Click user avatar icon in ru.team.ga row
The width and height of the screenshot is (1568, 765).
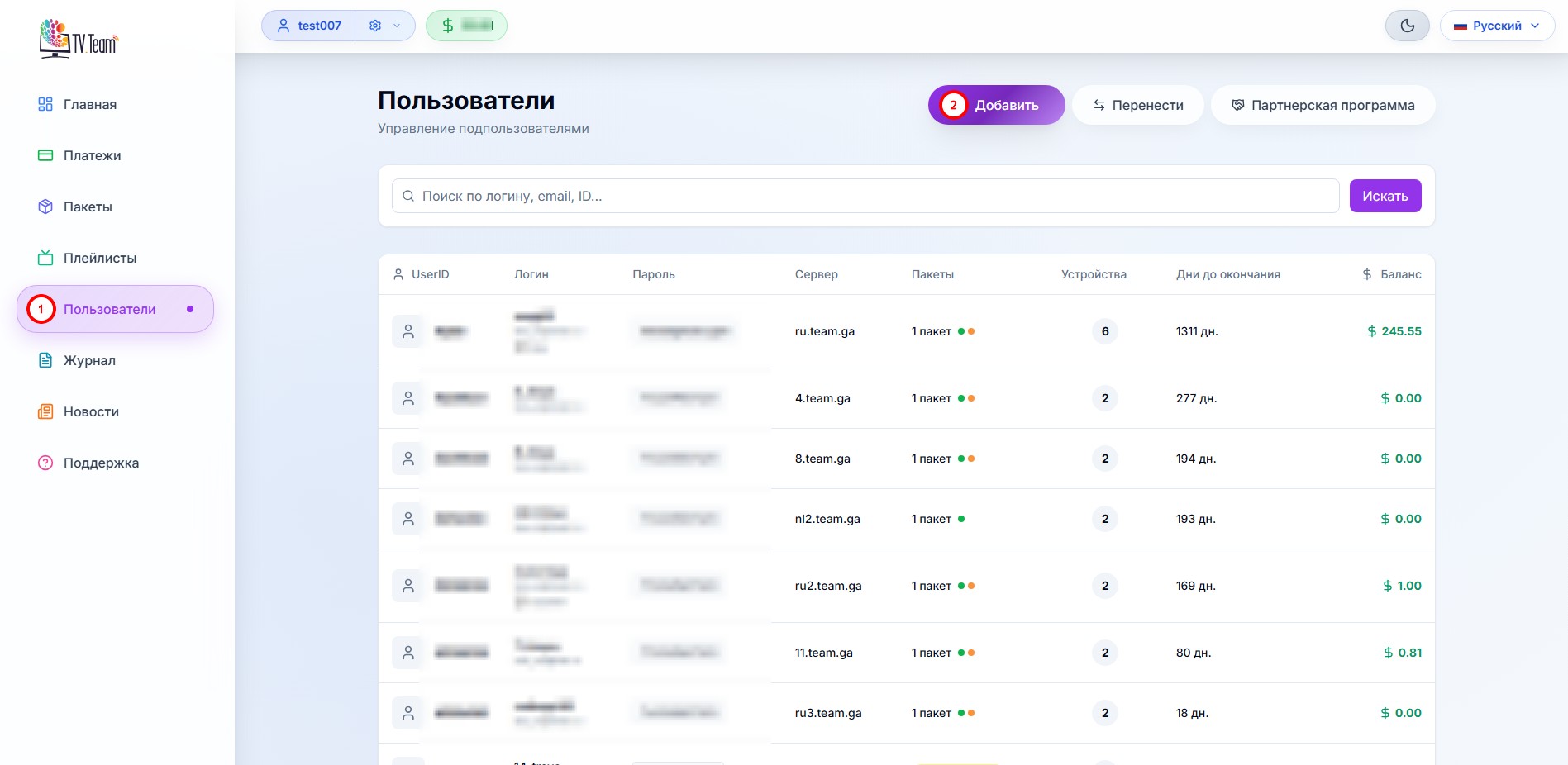pos(407,331)
